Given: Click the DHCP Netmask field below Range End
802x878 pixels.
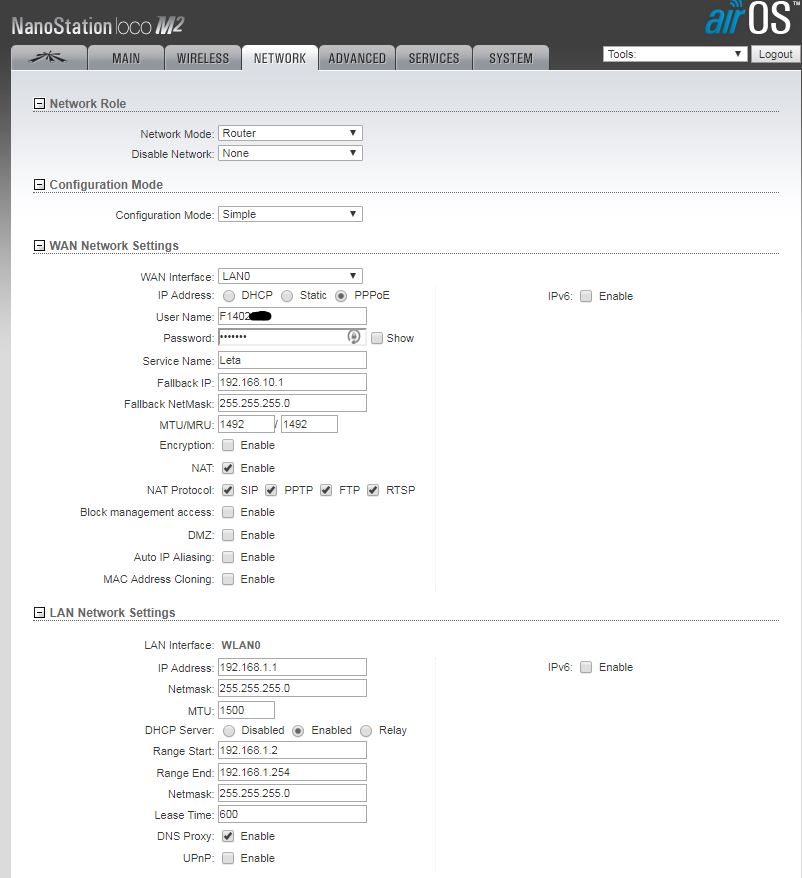Looking at the screenshot, I should click(292, 793).
